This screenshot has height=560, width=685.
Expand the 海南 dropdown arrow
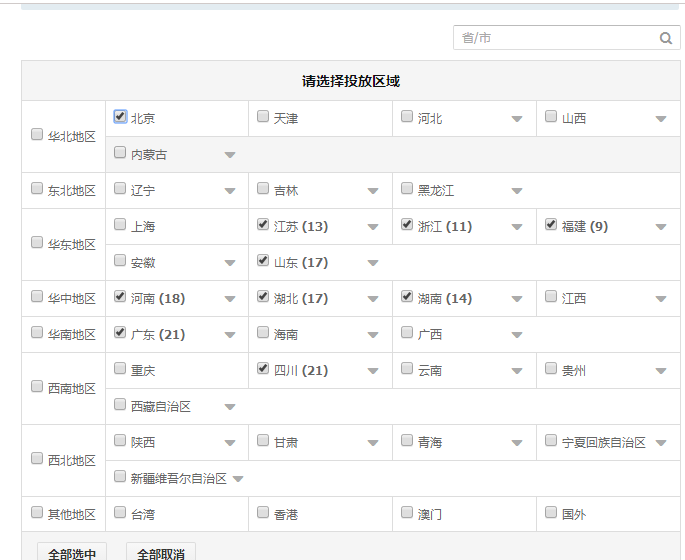(373, 335)
